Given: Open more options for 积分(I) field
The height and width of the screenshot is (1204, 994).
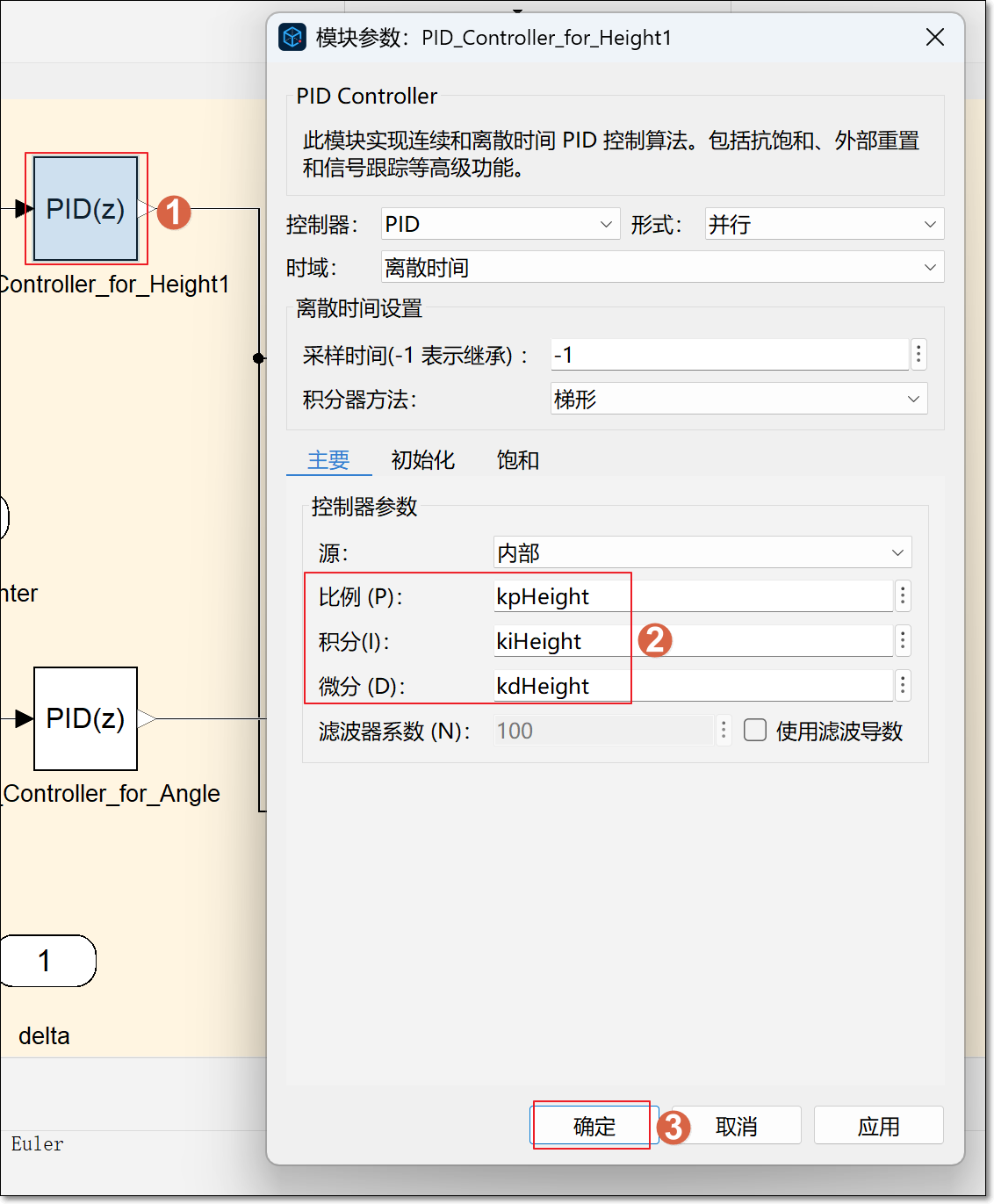Looking at the screenshot, I should [x=902, y=641].
